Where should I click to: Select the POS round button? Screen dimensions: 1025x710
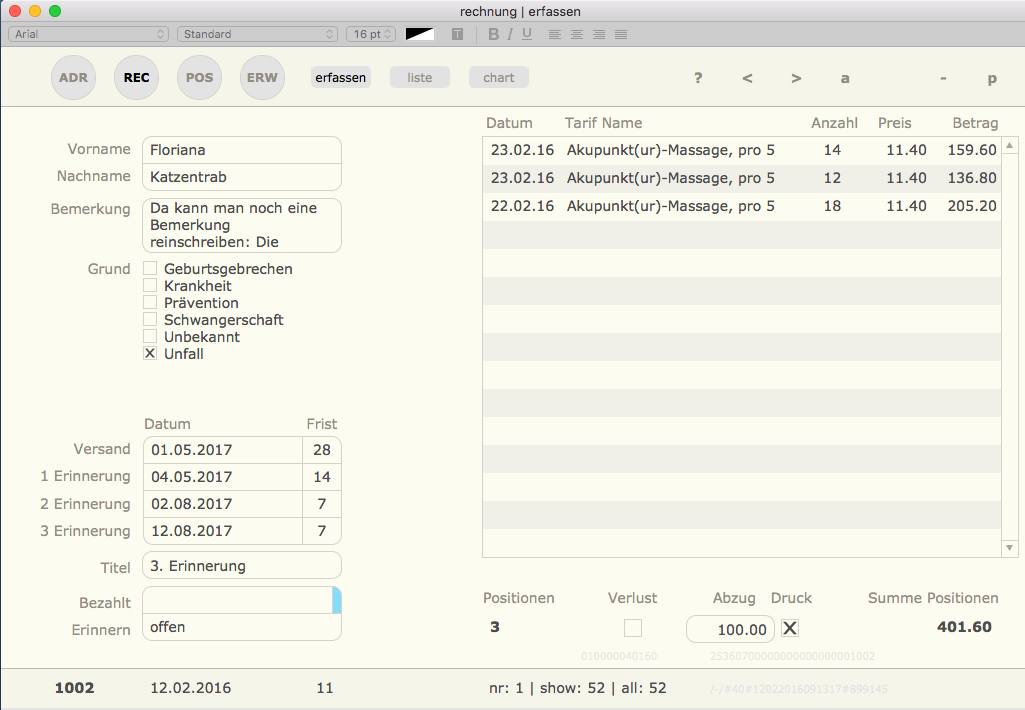[x=199, y=78]
